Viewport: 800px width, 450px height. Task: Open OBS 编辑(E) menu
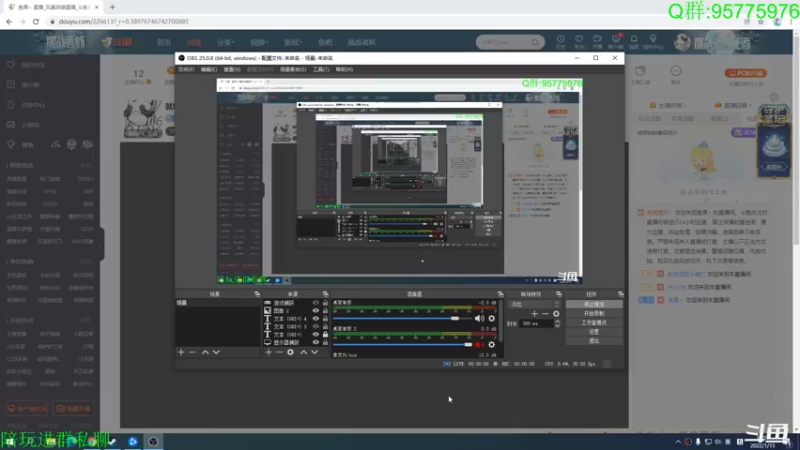coord(209,69)
